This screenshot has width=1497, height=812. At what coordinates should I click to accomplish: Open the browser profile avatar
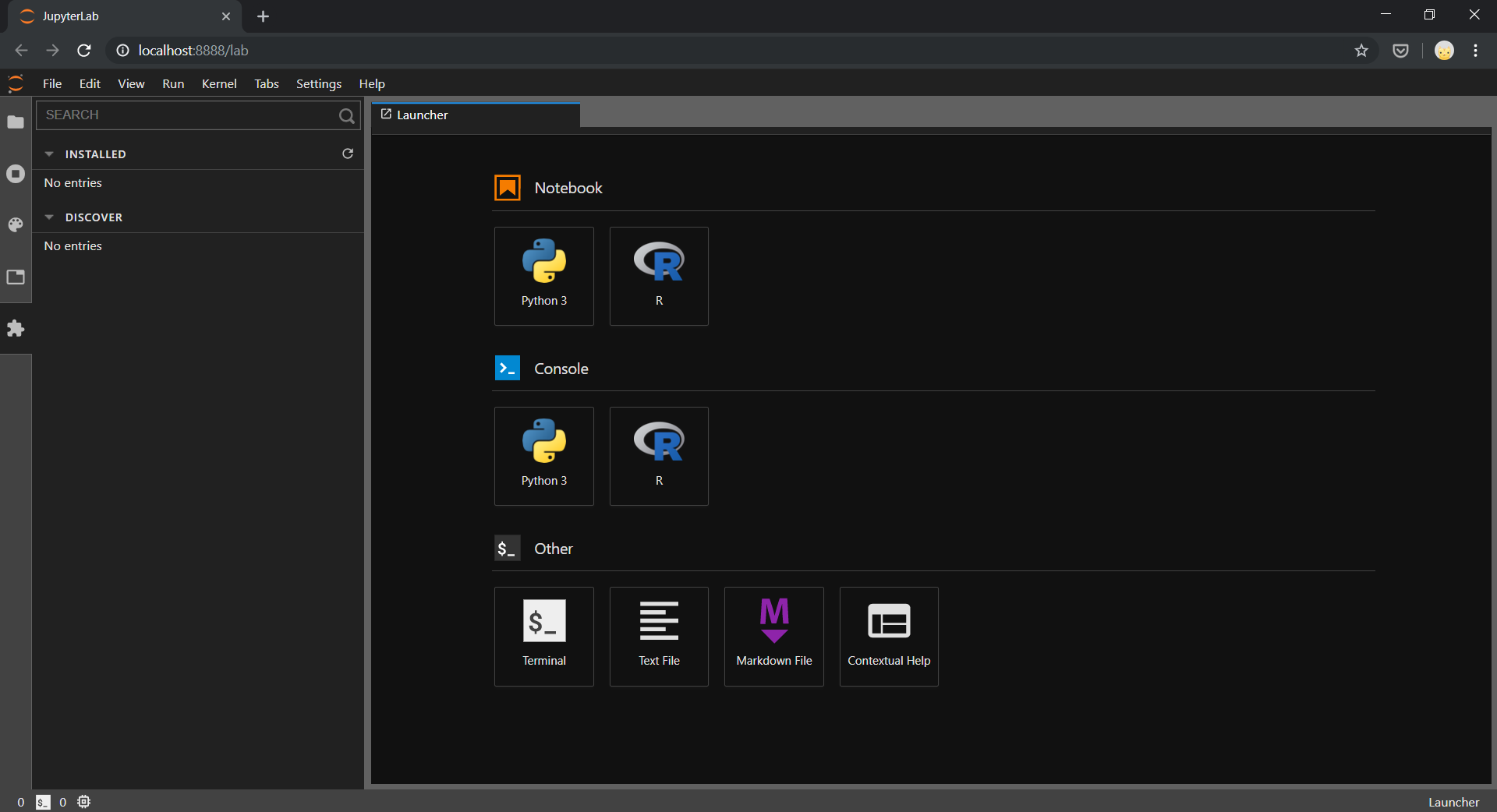click(x=1444, y=51)
